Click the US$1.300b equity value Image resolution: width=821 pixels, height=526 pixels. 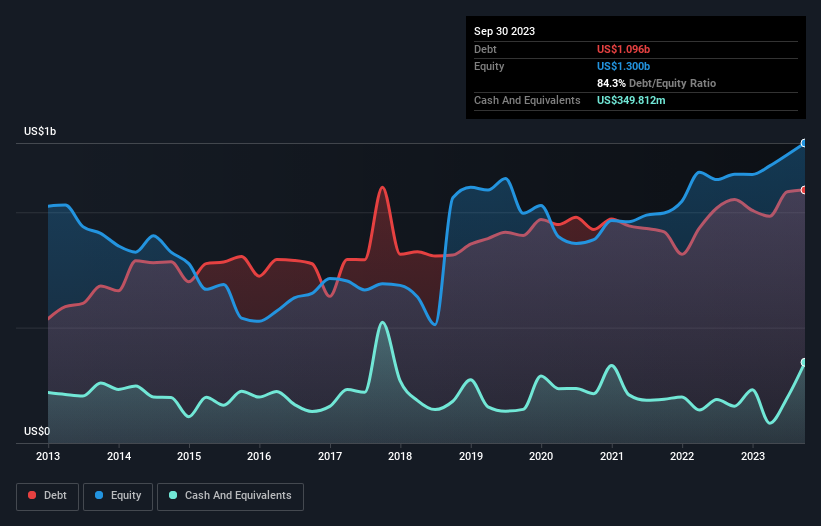[623, 66]
